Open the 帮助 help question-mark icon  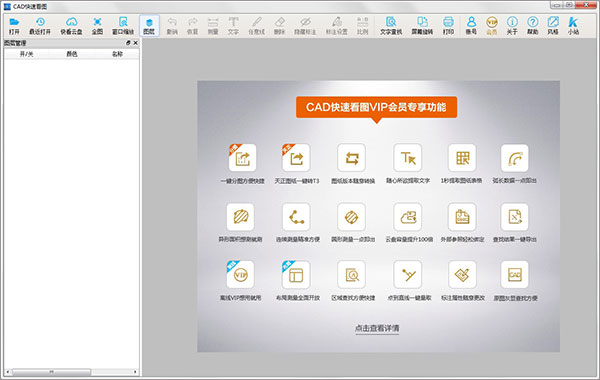coord(533,26)
